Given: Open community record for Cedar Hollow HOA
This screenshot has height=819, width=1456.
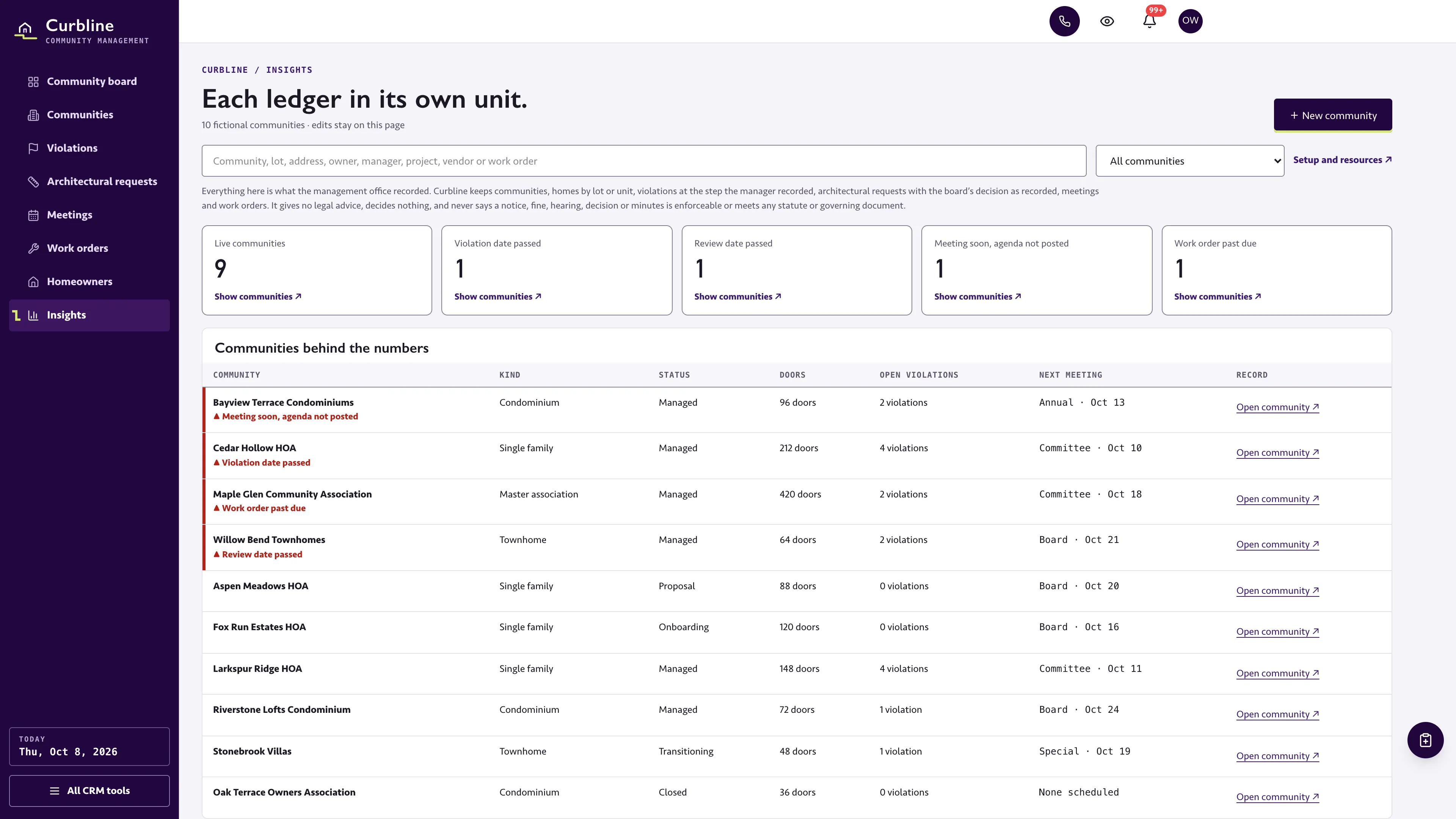Looking at the screenshot, I should coord(1277,453).
